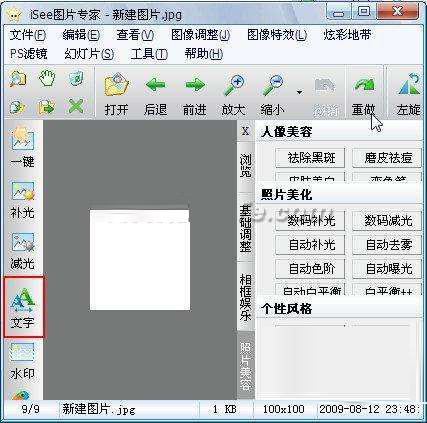Image resolution: width=427 pixels, height=423 pixels.
Task: Zoom out with the 缩小 magnifier
Action: tap(273, 85)
